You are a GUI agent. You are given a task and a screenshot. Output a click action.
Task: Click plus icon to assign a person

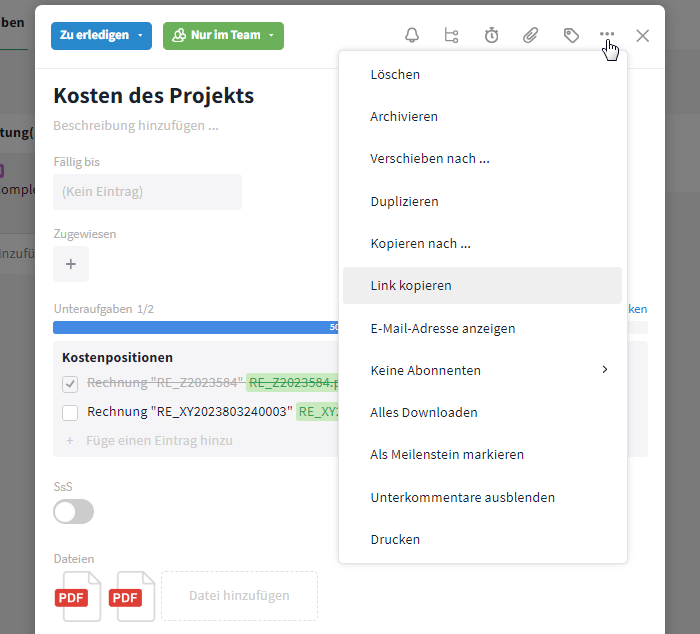tap(71, 264)
